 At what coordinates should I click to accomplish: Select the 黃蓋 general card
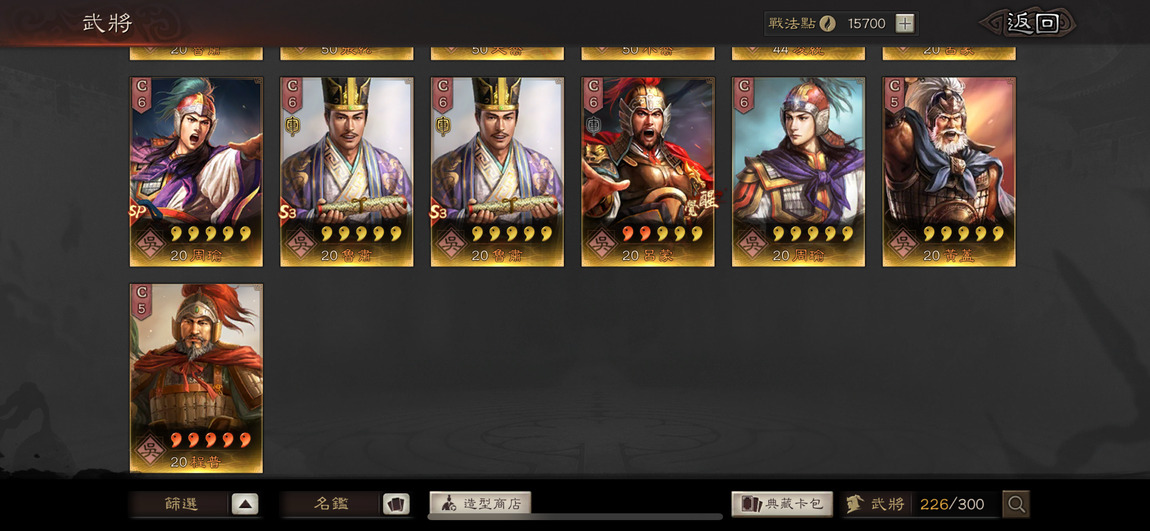click(x=949, y=172)
